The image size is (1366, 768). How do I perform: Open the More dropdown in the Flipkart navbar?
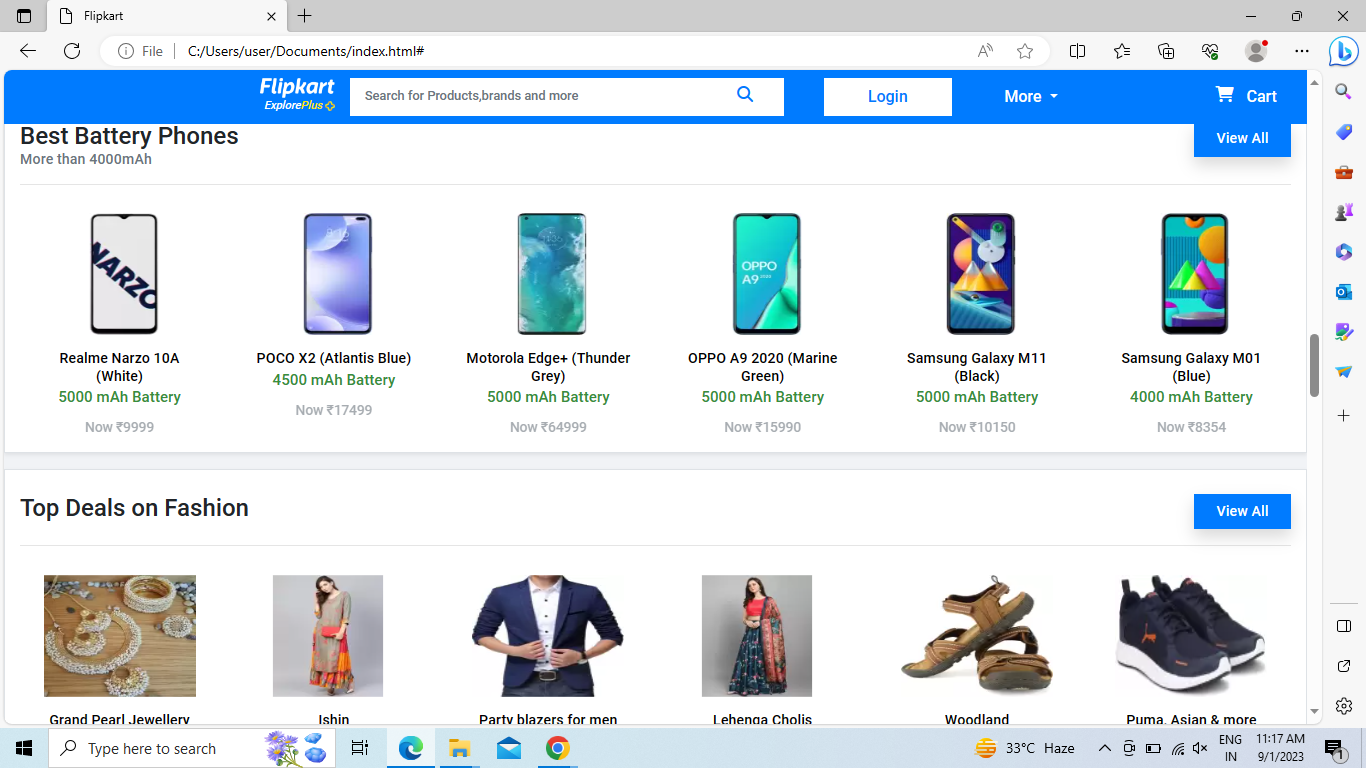click(x=1030, y=96)
